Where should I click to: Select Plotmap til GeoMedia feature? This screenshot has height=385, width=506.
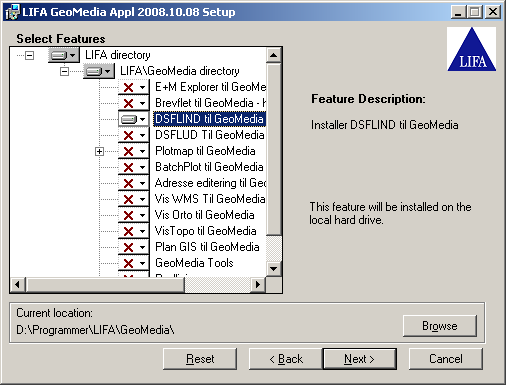point(205,151)
